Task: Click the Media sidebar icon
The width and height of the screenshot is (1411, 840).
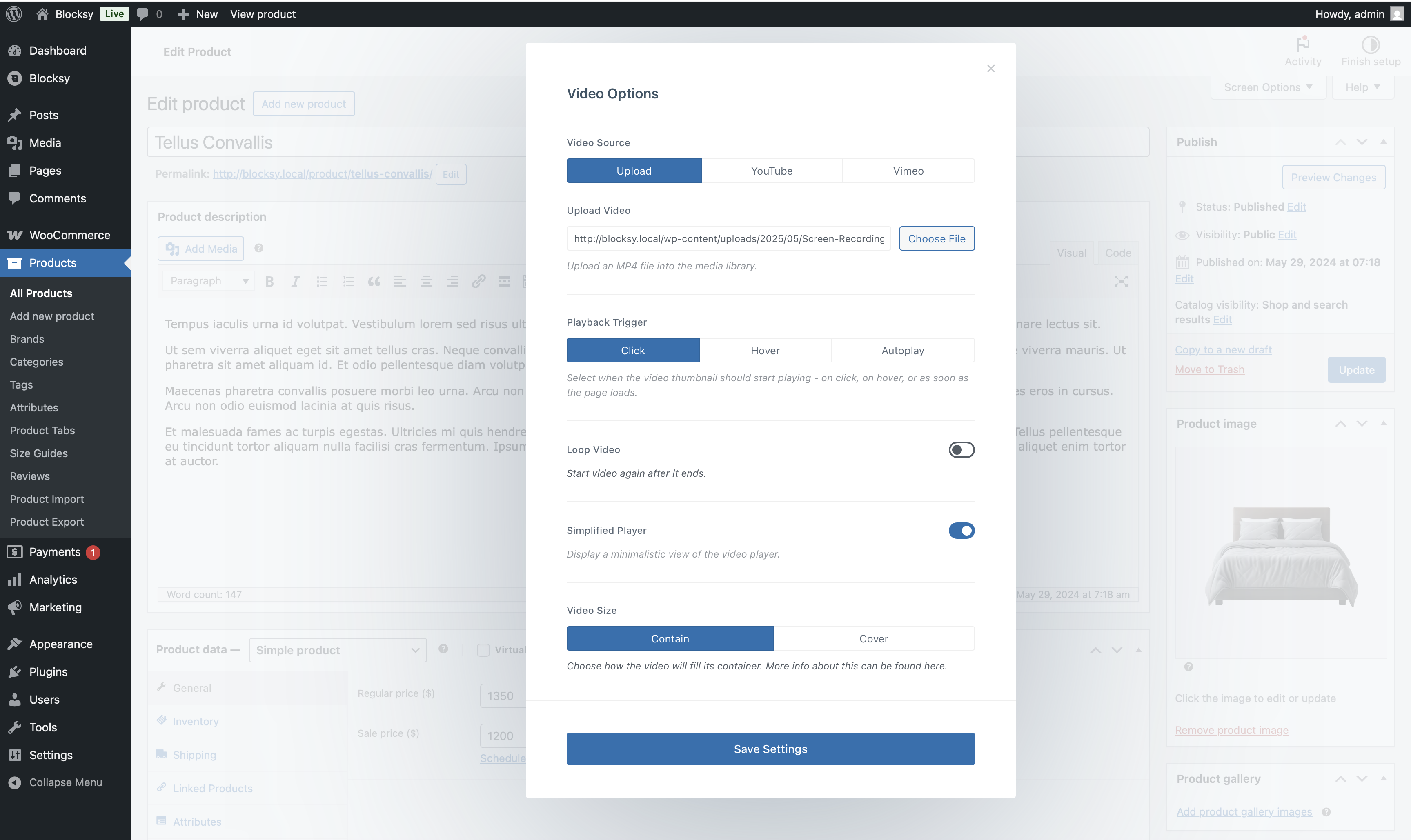Action: tap(15, 142)
